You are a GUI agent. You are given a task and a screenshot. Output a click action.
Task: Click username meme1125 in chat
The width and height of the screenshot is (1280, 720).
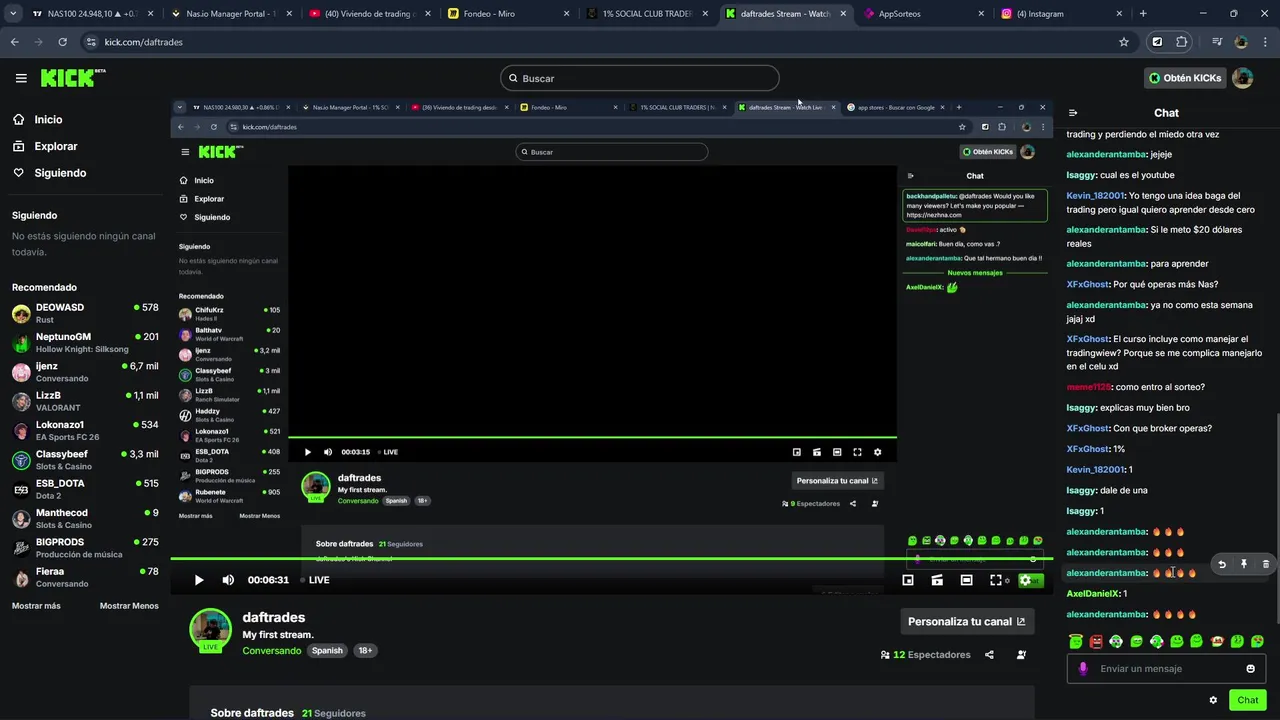coord(1088,387)
